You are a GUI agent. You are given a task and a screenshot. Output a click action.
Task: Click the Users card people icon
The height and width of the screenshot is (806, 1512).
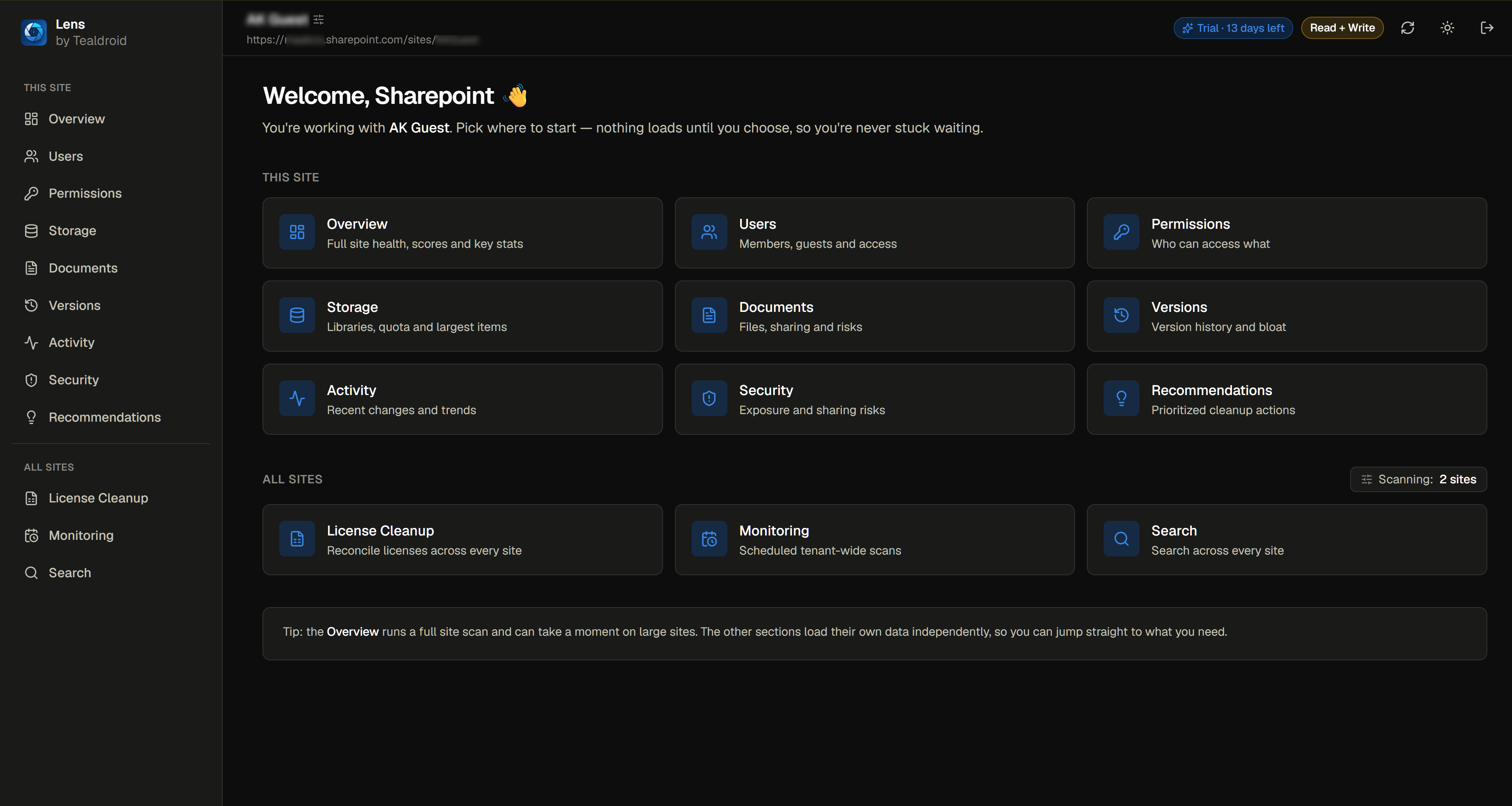click(709, 232)
